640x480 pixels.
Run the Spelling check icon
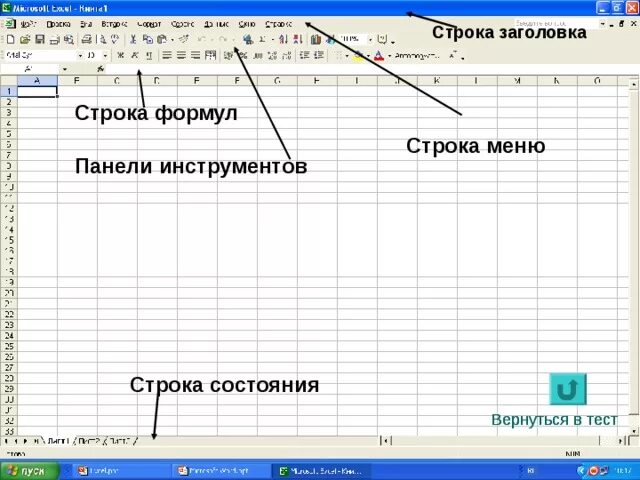pos(116,40)
